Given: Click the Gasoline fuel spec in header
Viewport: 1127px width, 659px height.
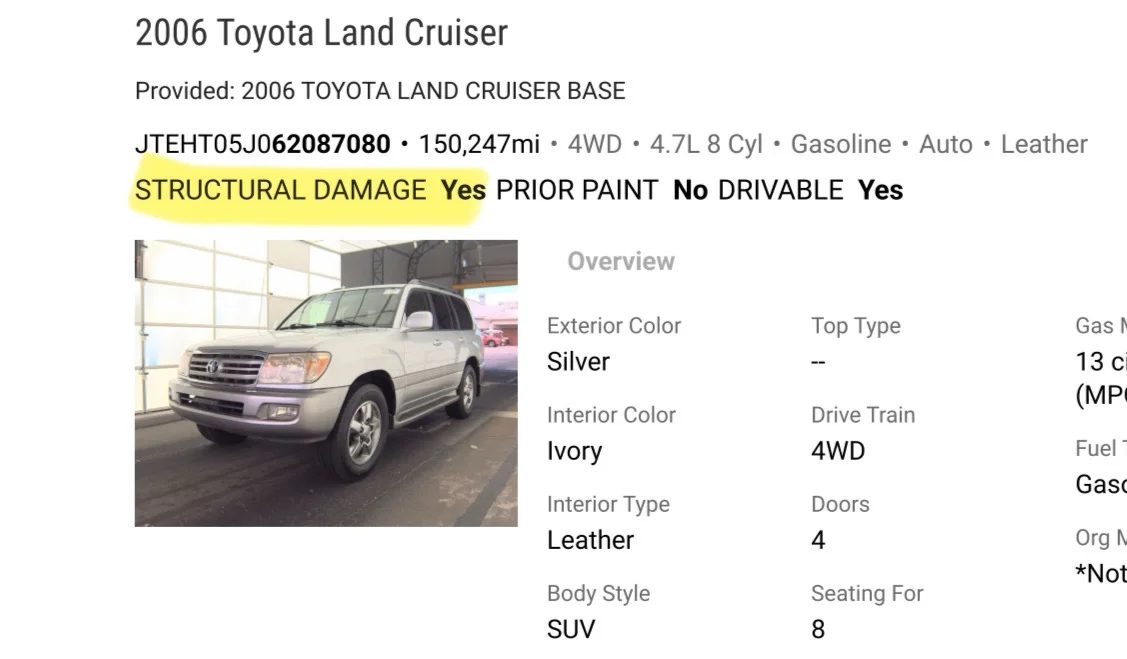Looking at the screenshot, I should click(x=841, y=144).
